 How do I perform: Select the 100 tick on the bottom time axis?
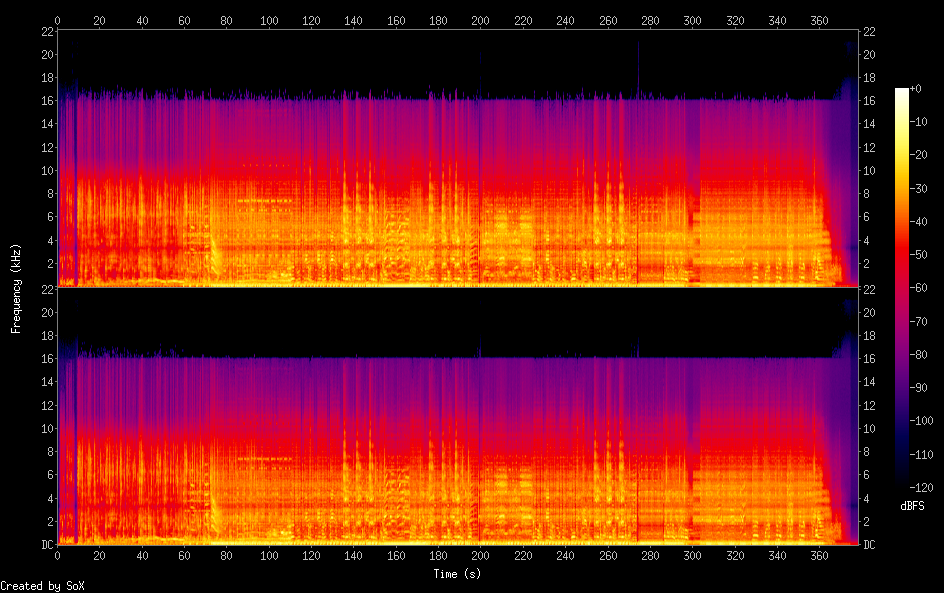tap(269, 555)
